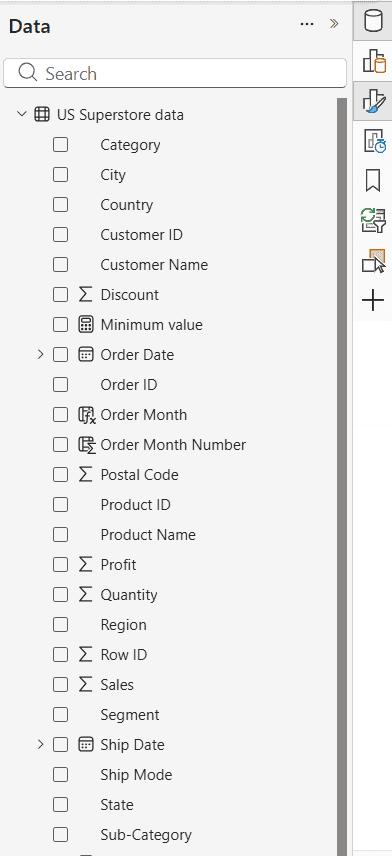Check the Sales field checkbox
The width and height of the screenshot is (392, 856).
(x=61, y=685)
